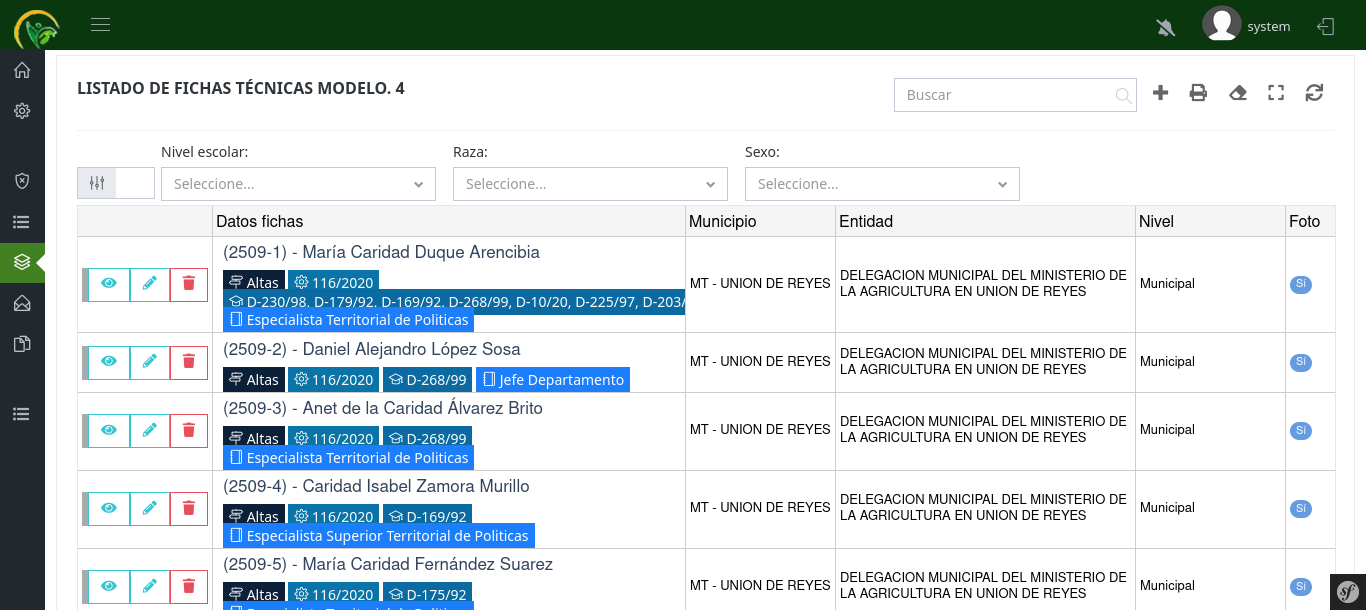Toggle fullscreen with the expand icon
1366x610 pixels.
coord(1276,93)
